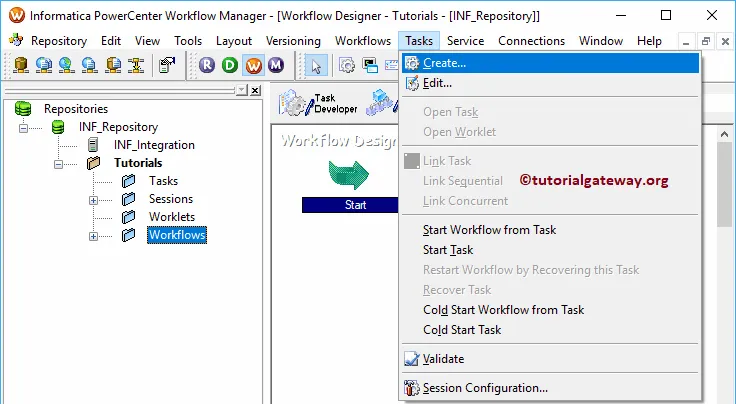Click the orange W Workflow Manager icon

[x=253, y=66]
